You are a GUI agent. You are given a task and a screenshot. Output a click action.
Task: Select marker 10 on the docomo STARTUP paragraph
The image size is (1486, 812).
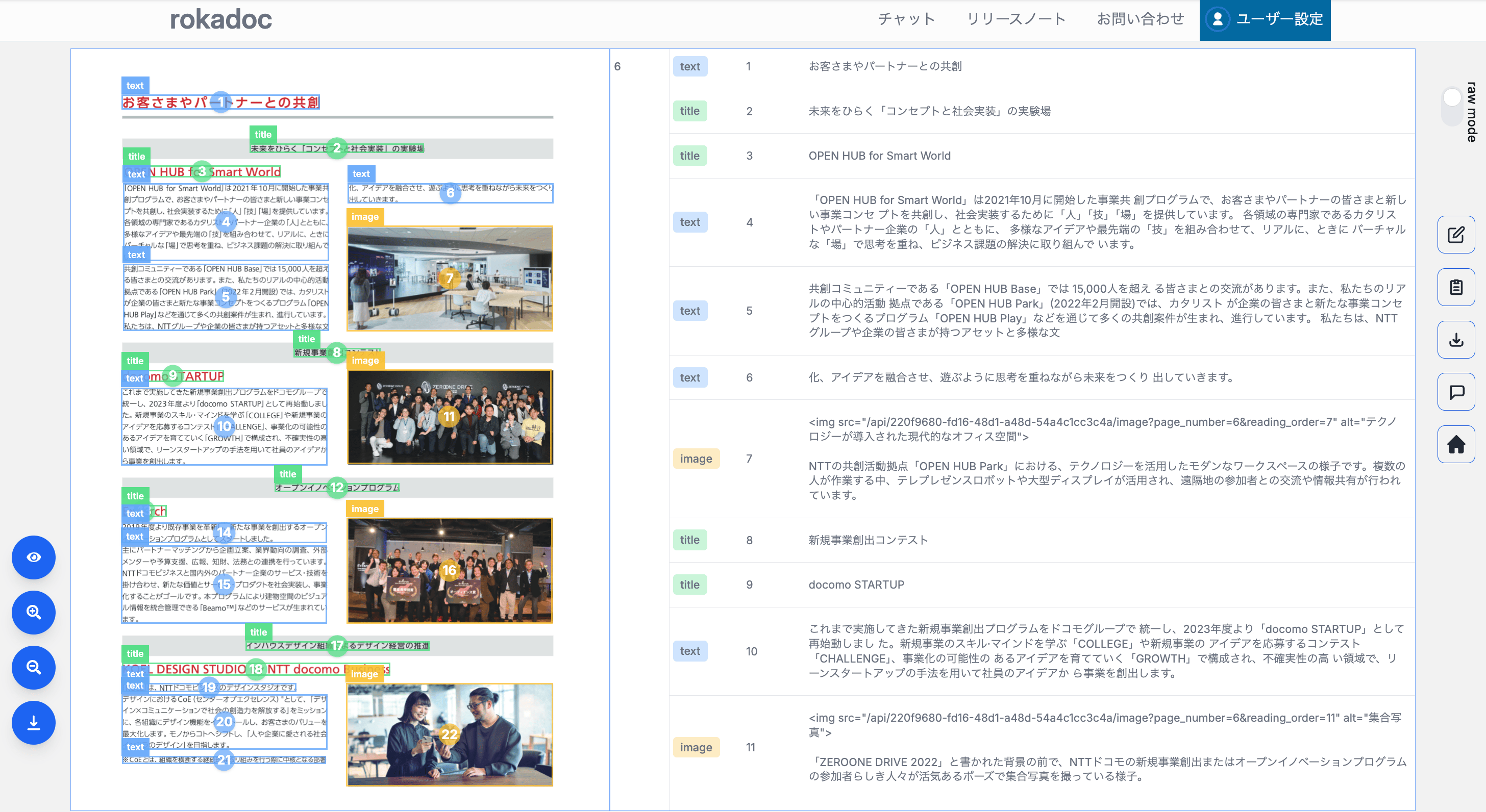point(224,426)
